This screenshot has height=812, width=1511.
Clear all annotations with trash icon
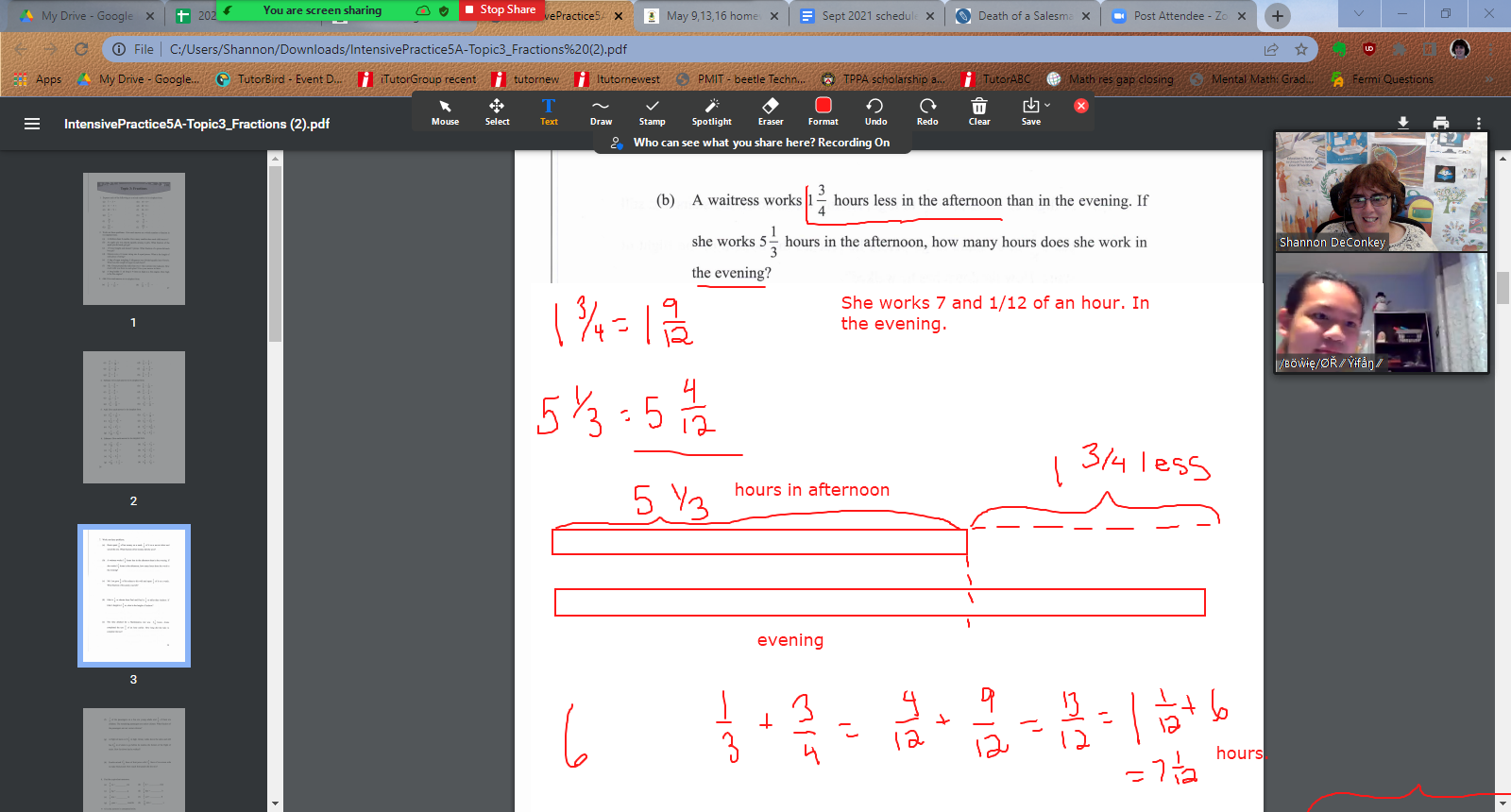(979, 111)
